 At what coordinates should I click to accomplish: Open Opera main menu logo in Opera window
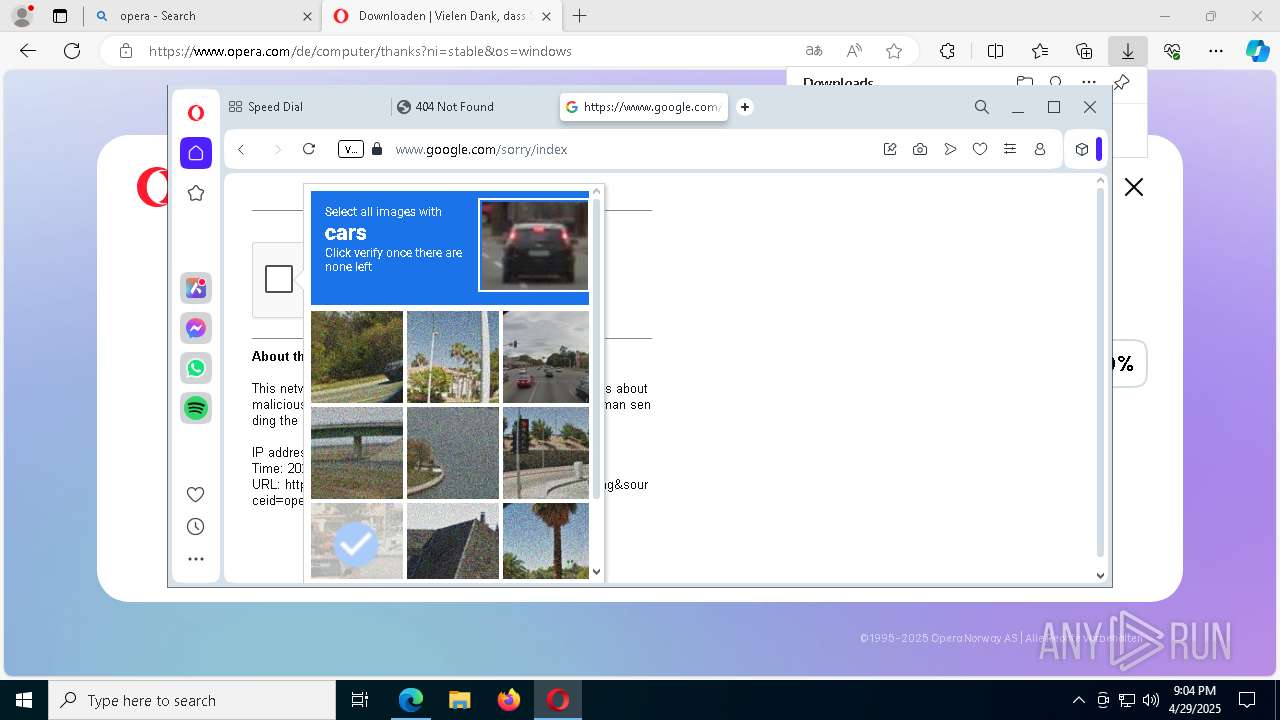pyautogui.click(x=196, y=113)
